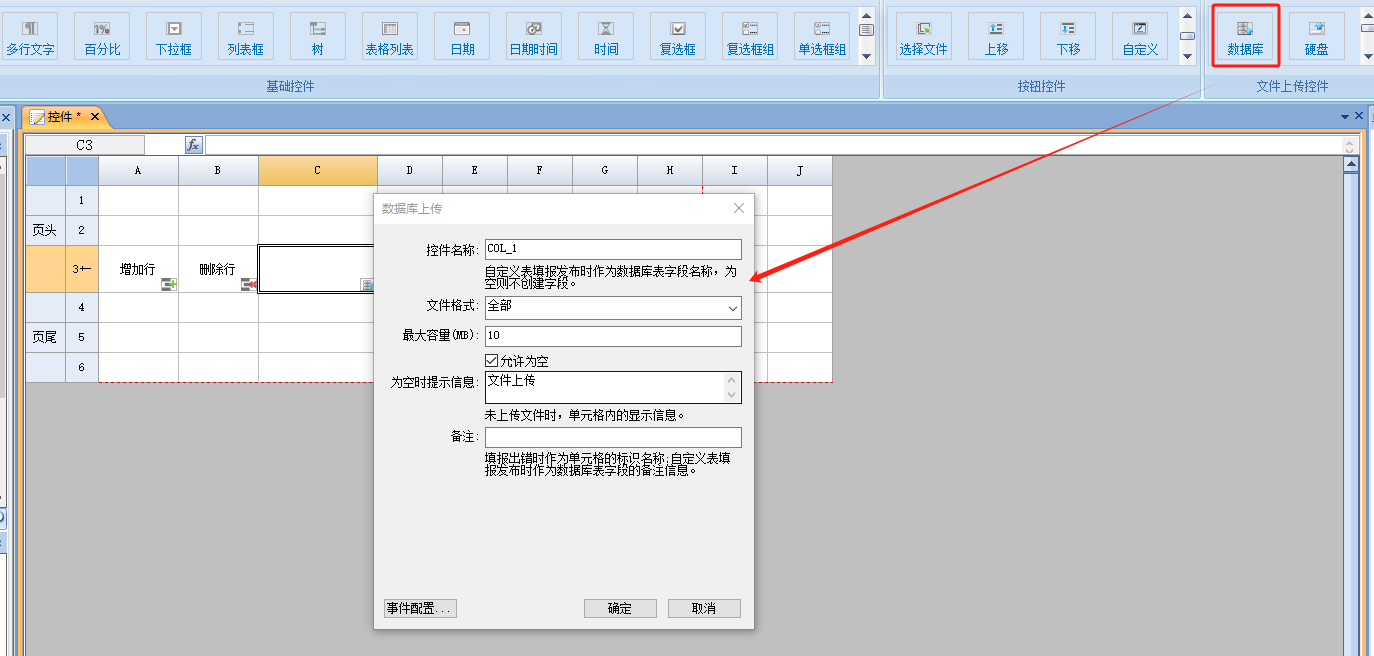Click the 硬盘 upload control icon
Viewport: 1374px width, 656px height.
click(1316, 37)
